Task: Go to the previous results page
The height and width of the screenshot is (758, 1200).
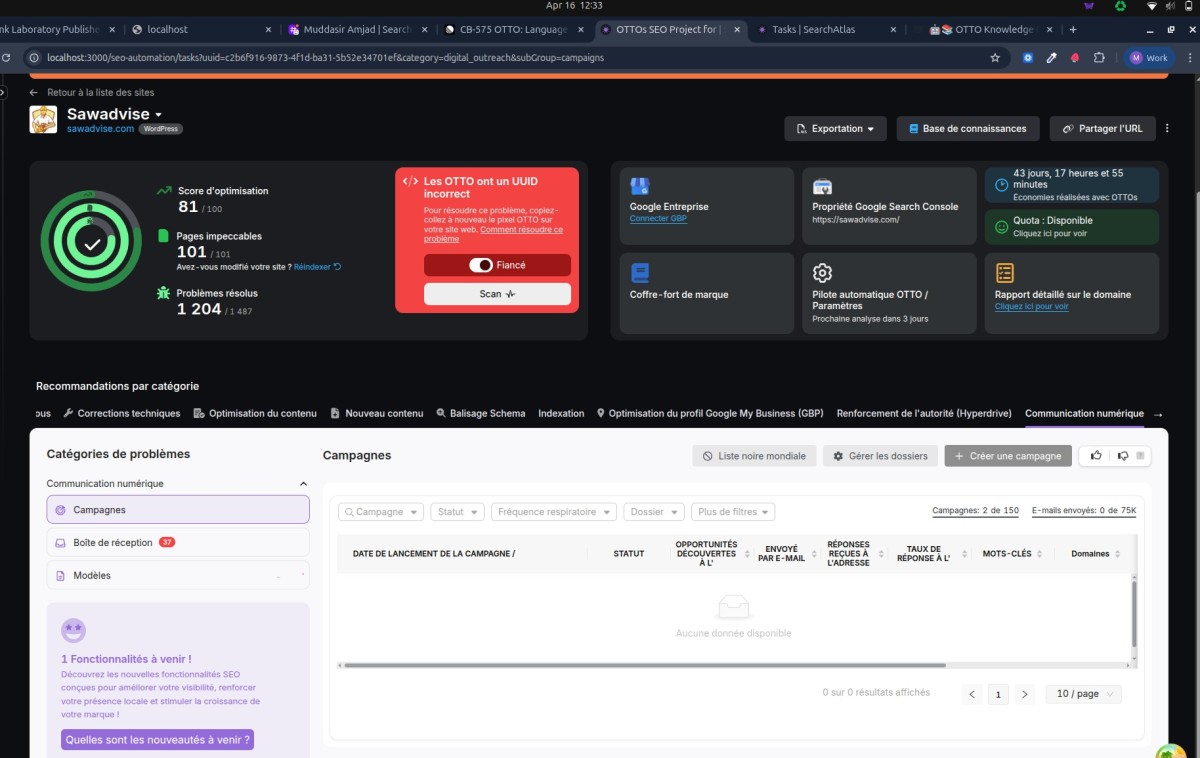Action: click(972, 694)
